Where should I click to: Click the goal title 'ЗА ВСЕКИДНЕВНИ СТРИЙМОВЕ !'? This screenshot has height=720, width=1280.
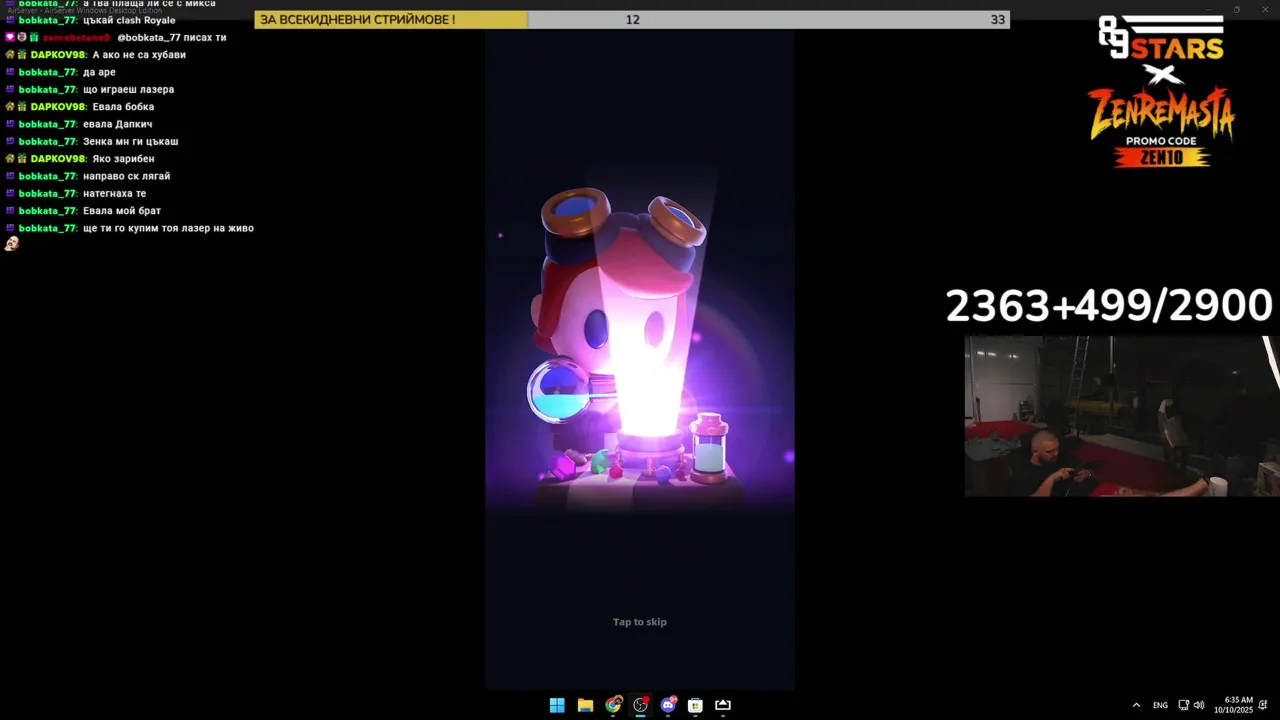(358, 20)
